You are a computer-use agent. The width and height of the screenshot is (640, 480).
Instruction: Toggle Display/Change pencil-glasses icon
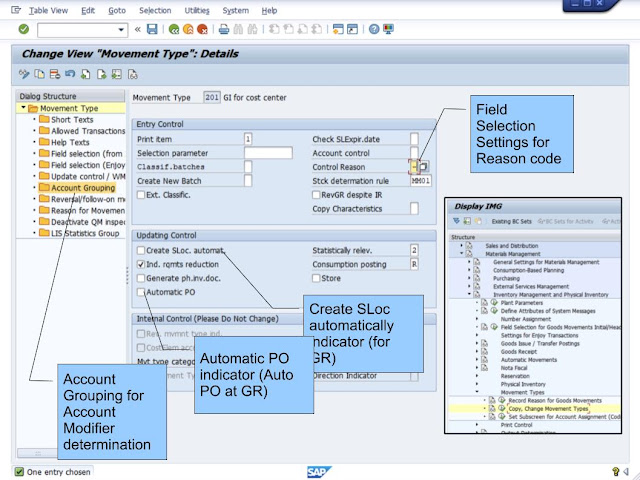24,74
